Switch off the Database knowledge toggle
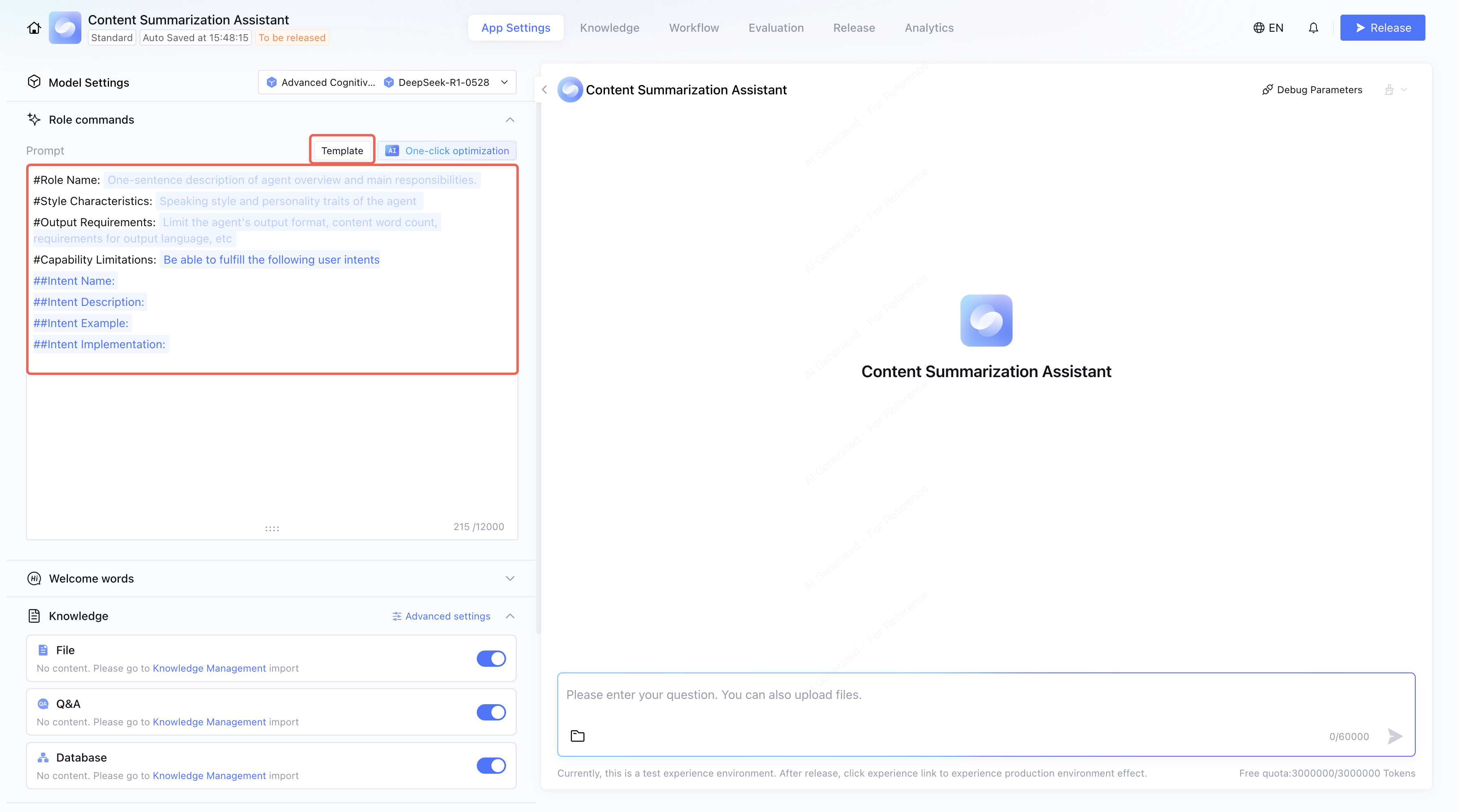This screenshot has width=1458, height=812. (x=491, y=766)
